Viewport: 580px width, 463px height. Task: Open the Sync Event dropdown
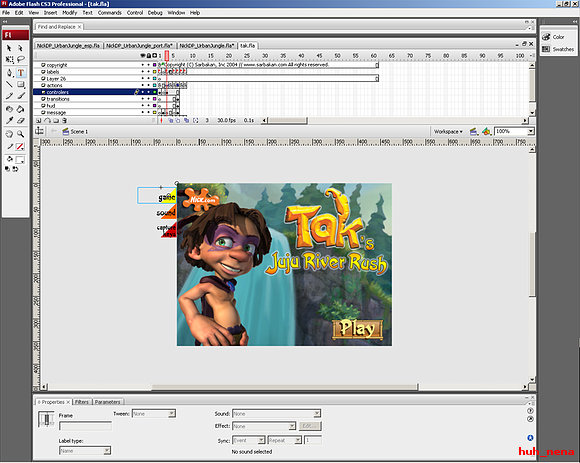tap(261, 440)
